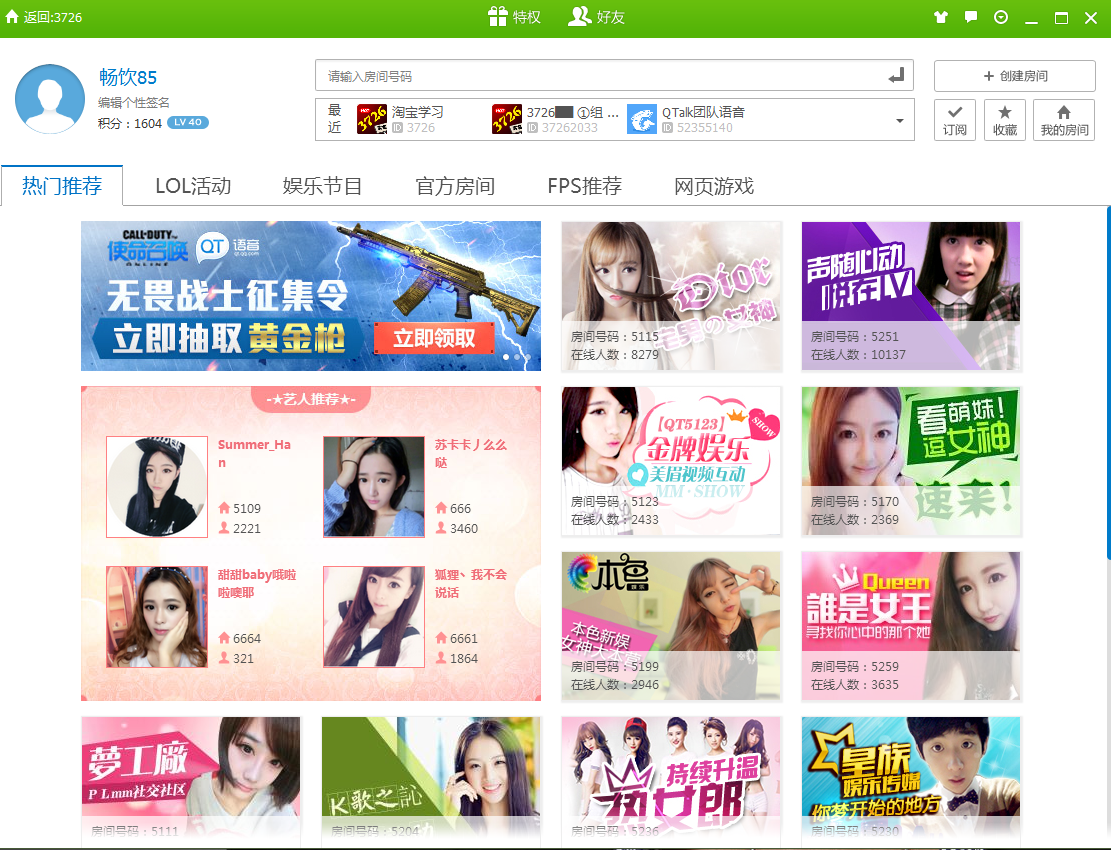Open room 5251 thumbnail
The height and width of the screenshot is (850, 1111).
tap(910, 296)
